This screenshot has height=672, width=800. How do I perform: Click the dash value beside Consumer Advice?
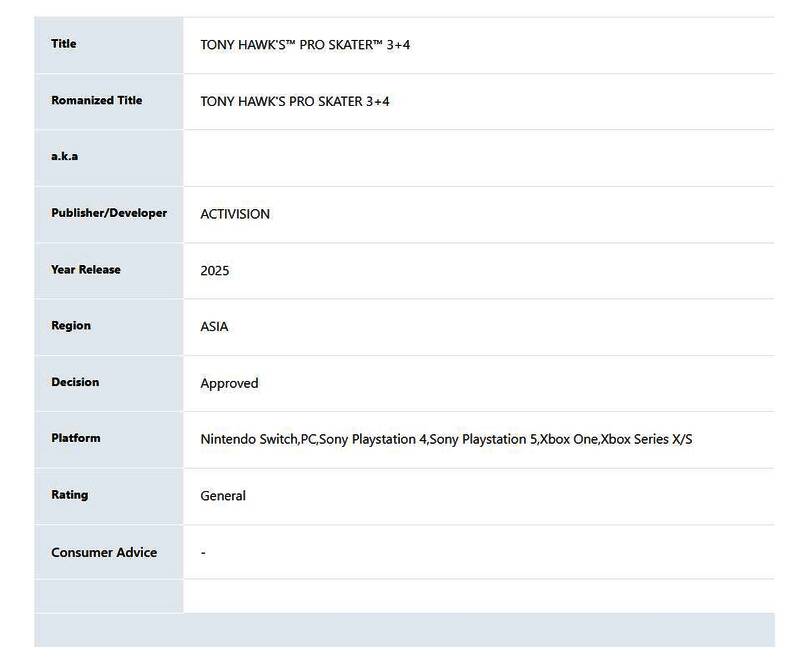(203, 553)
